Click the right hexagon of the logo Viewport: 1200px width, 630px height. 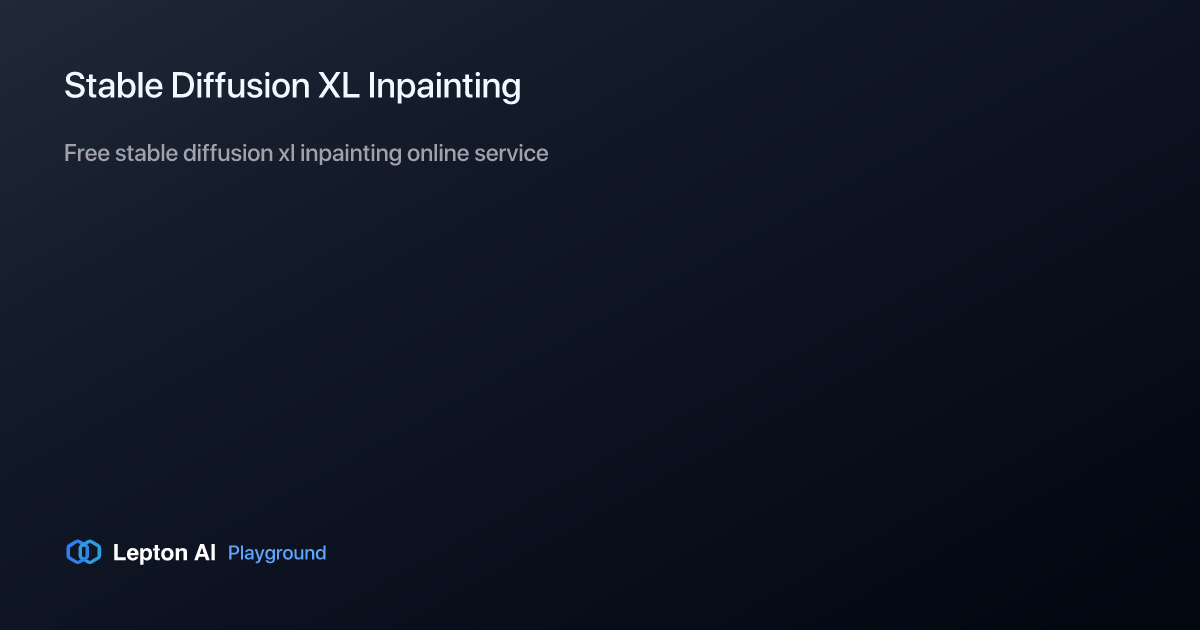tap(91, 552)
